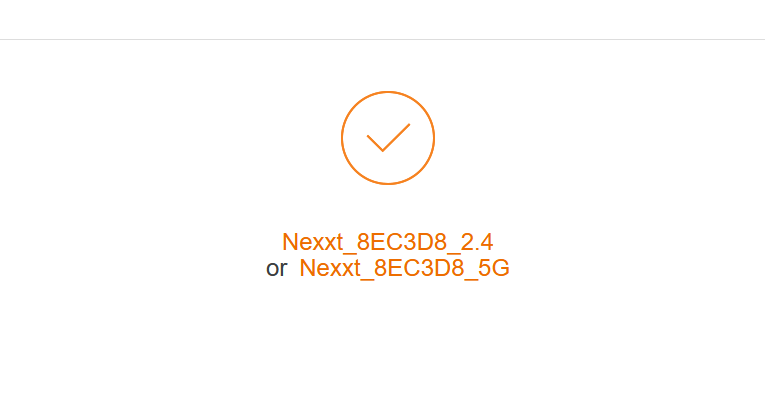This screenshot has width=765, height=419.
Task: Click the '5G' suffix of second SSID
Action: click(x=494, y=268)
